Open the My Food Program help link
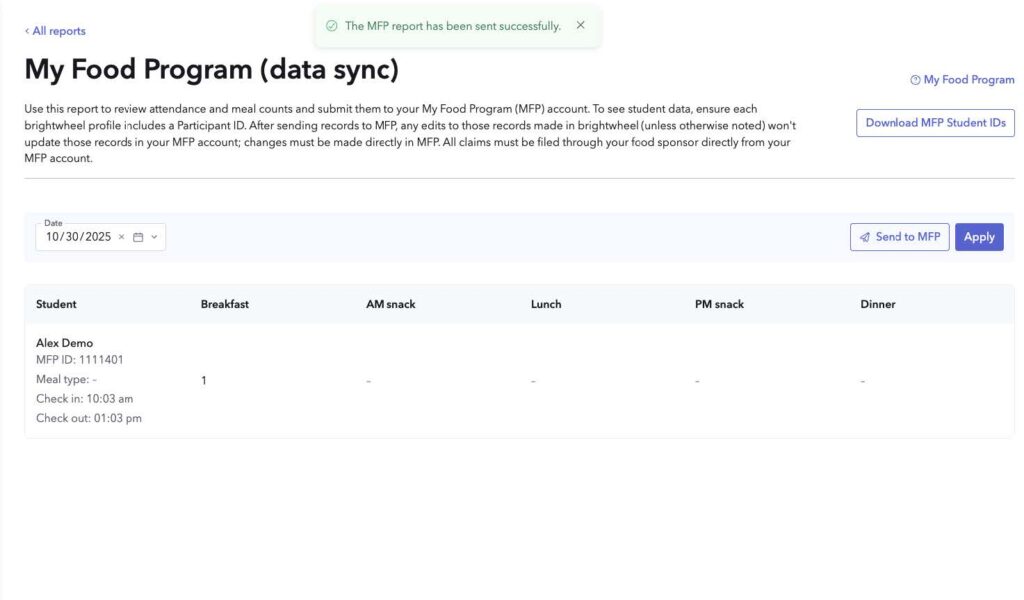The height and width of the screenshot is (600, 1024). tap(968, 80)
